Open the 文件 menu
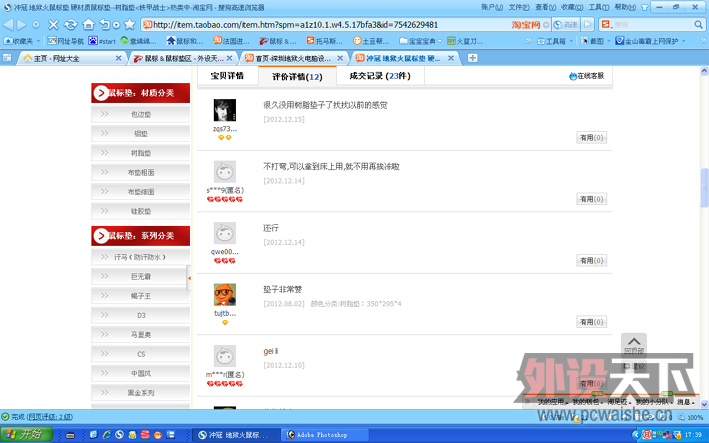This screenshot has height=443, width=709. coord(519,7)
